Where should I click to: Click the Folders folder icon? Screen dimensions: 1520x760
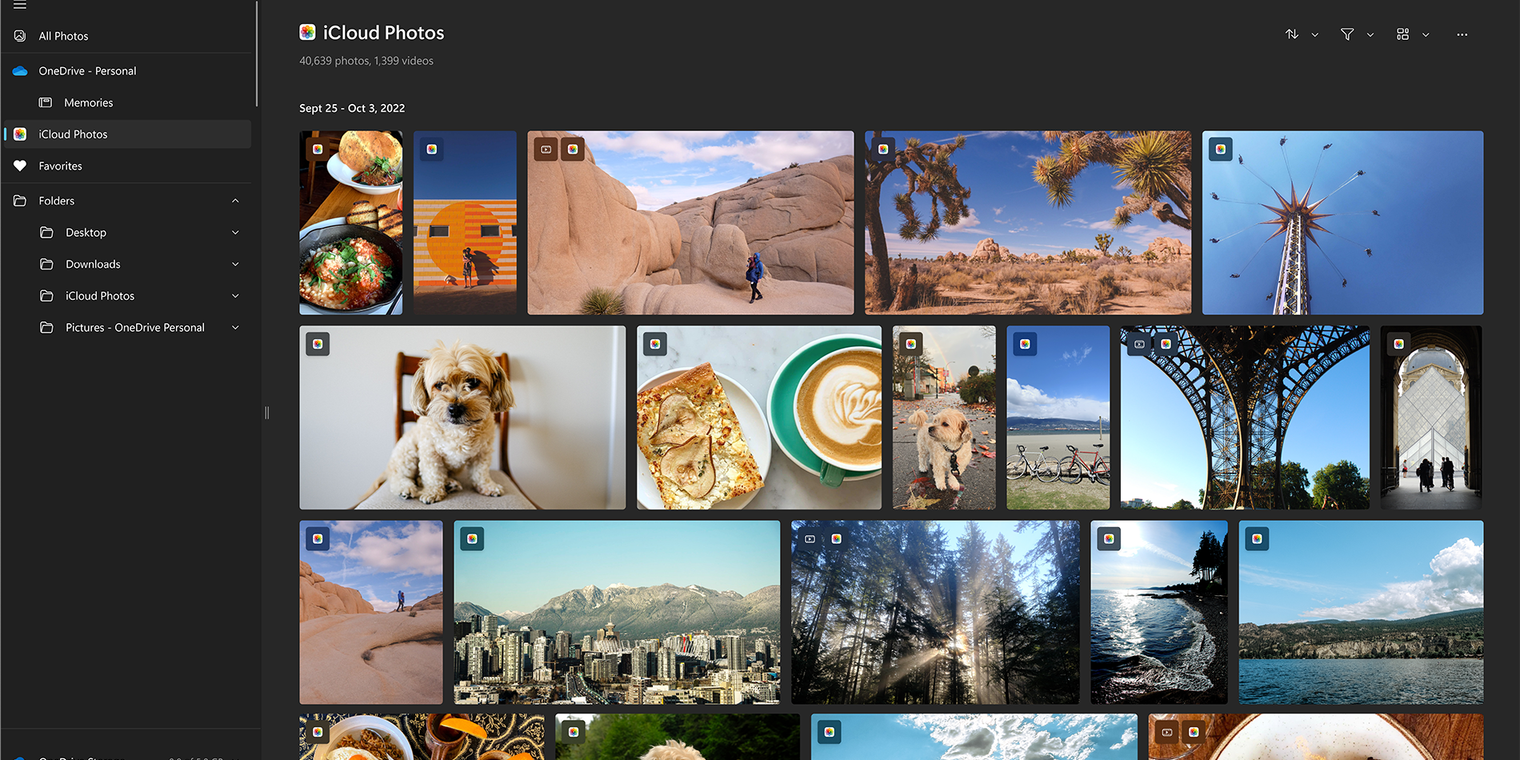(x=20, y=201)
